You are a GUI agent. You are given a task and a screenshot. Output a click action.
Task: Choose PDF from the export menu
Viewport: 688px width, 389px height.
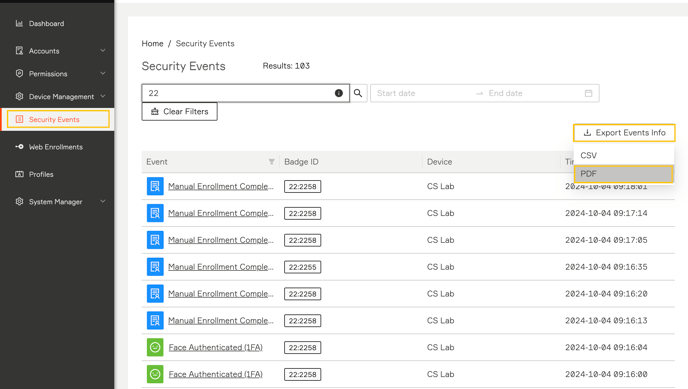pos(624,174)
